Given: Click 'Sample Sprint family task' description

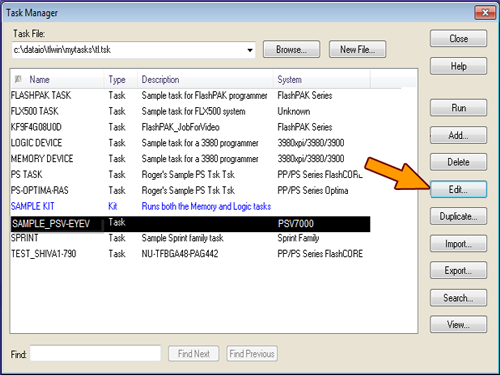Looking at the screenshot, I should pyautogui.click(x=182, y=238).
